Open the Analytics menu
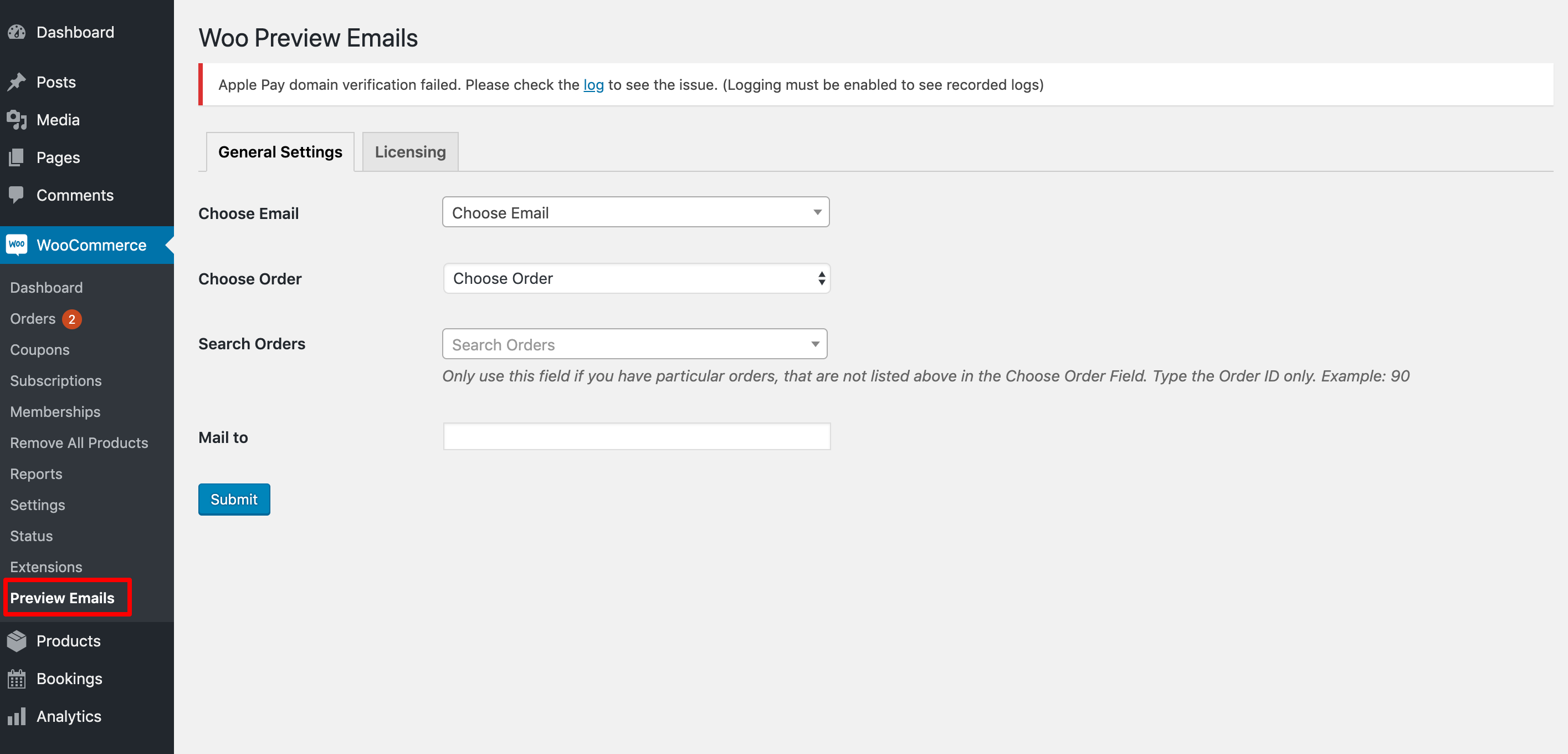 click(x=87, y=716)
